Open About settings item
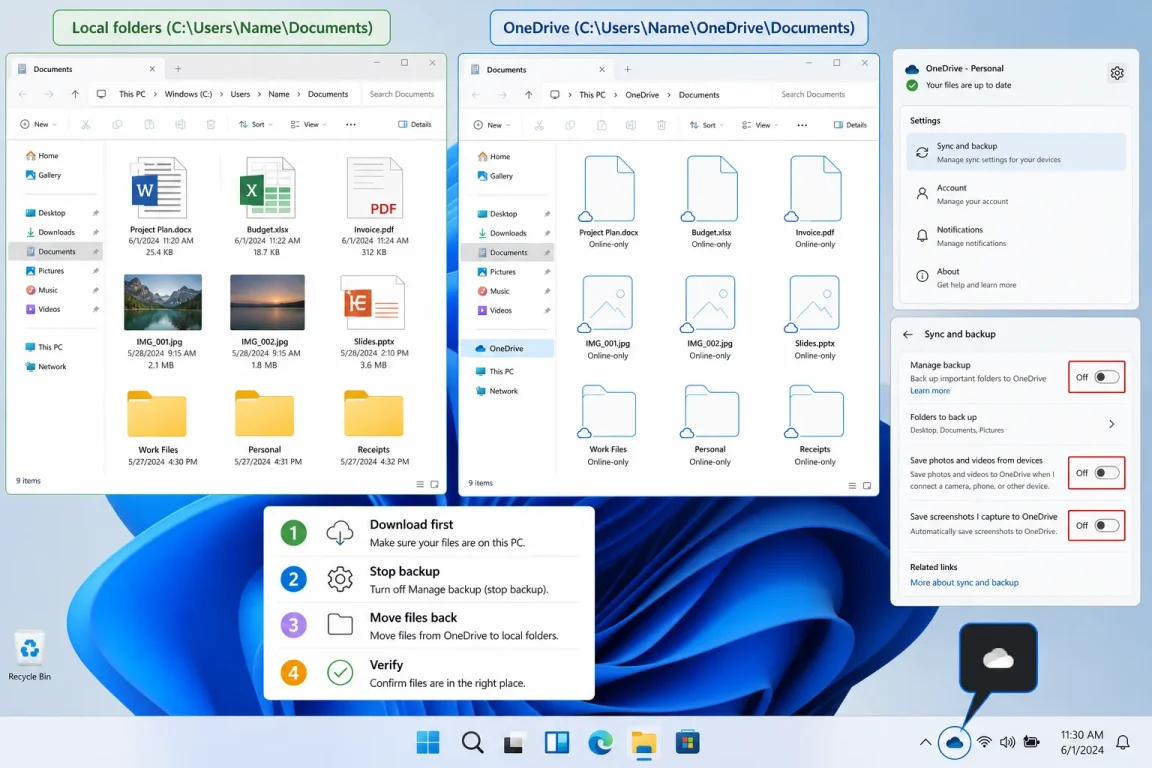1152x768 pixels. point(1016,278)
